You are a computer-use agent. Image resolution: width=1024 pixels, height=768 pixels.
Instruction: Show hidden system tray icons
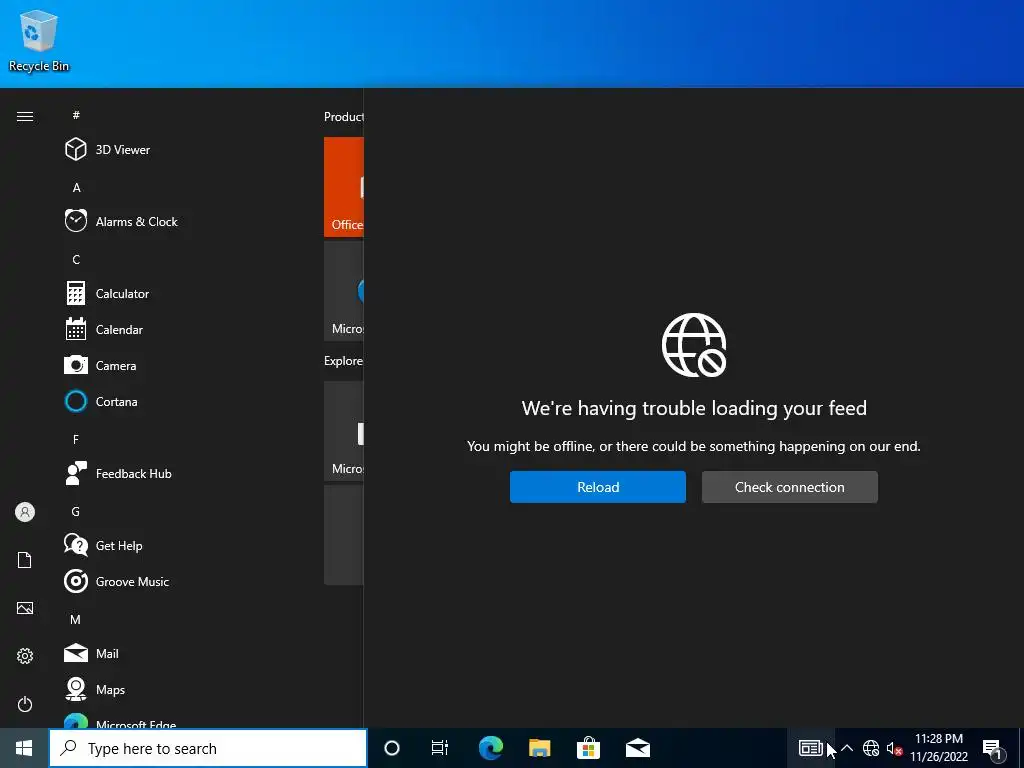(847, 748)
